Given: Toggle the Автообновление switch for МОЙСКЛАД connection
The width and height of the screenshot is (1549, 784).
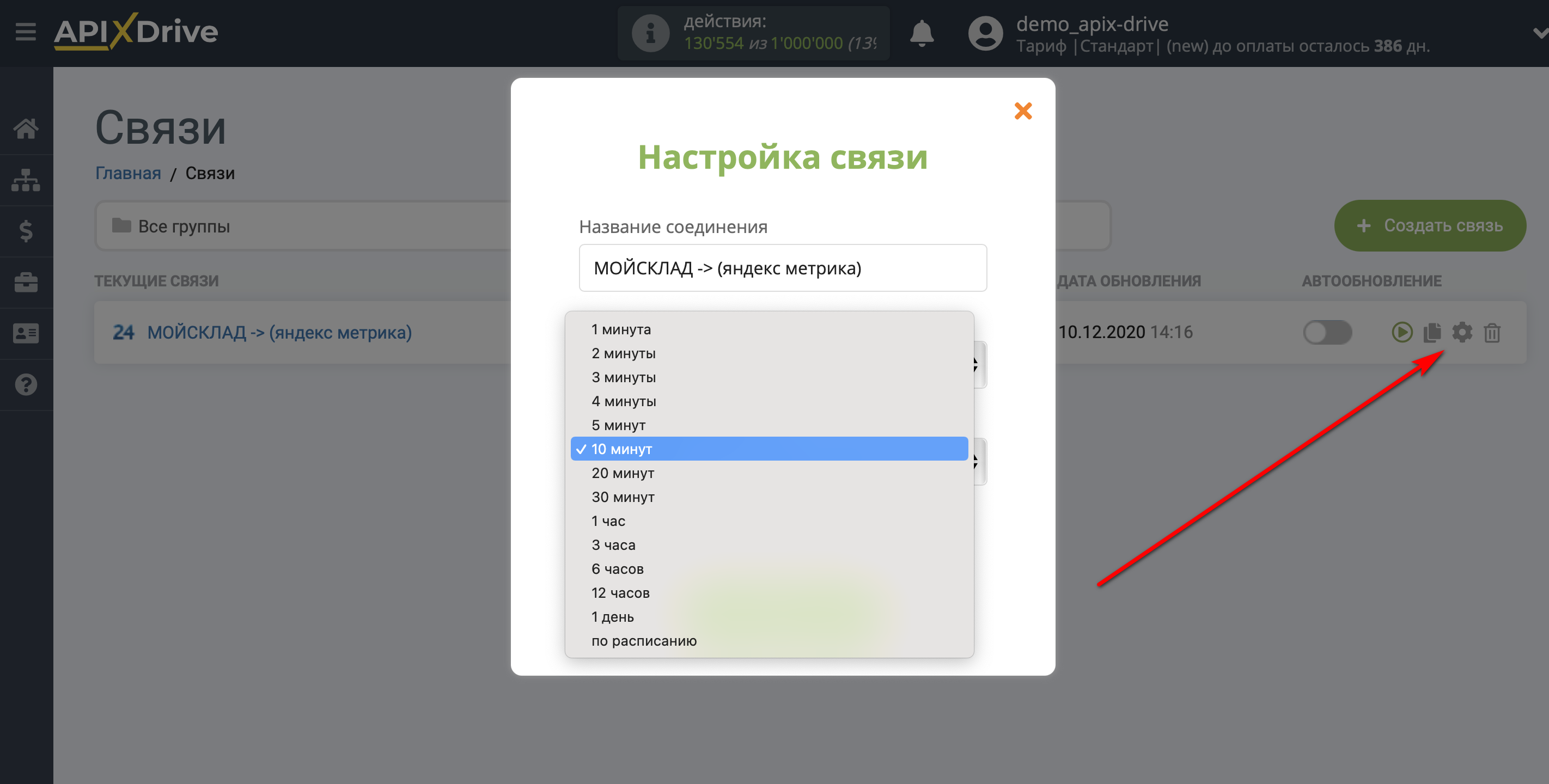Looking at the screenshot, I should coord(1327,333).
